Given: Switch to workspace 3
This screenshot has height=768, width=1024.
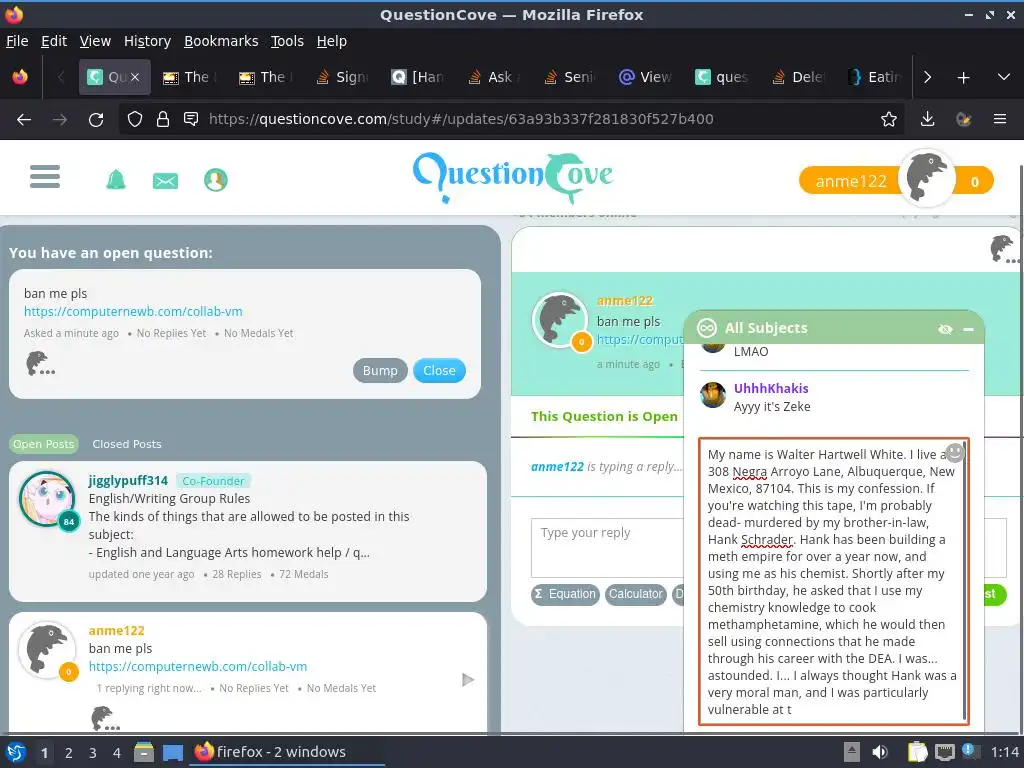Looking at the screenshot, I should point(92,753).
